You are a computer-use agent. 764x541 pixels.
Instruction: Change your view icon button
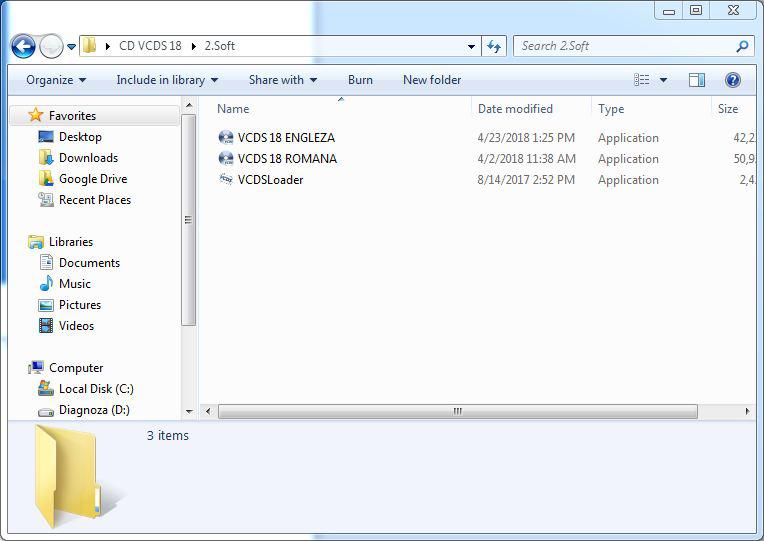641,80
